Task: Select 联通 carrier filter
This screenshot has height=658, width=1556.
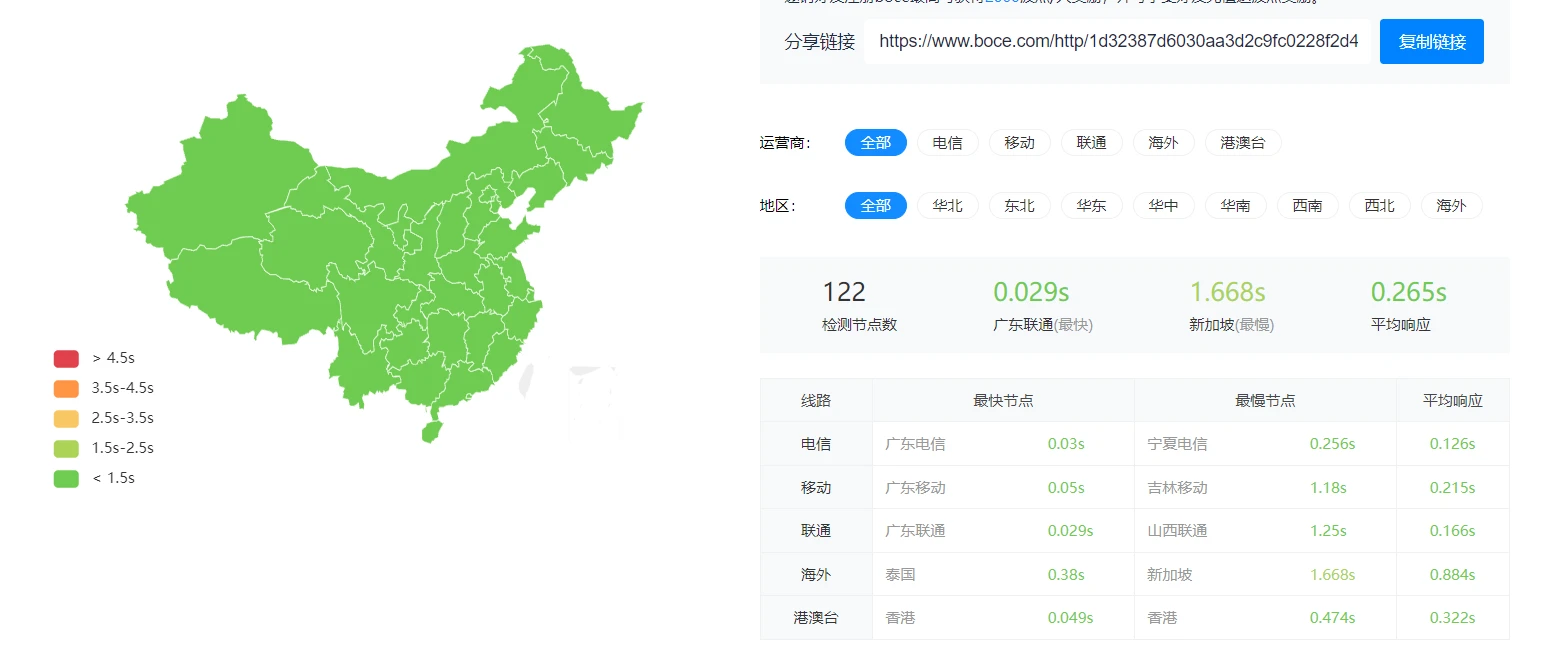Action: pyautogui.click(x=1091, y=143)
